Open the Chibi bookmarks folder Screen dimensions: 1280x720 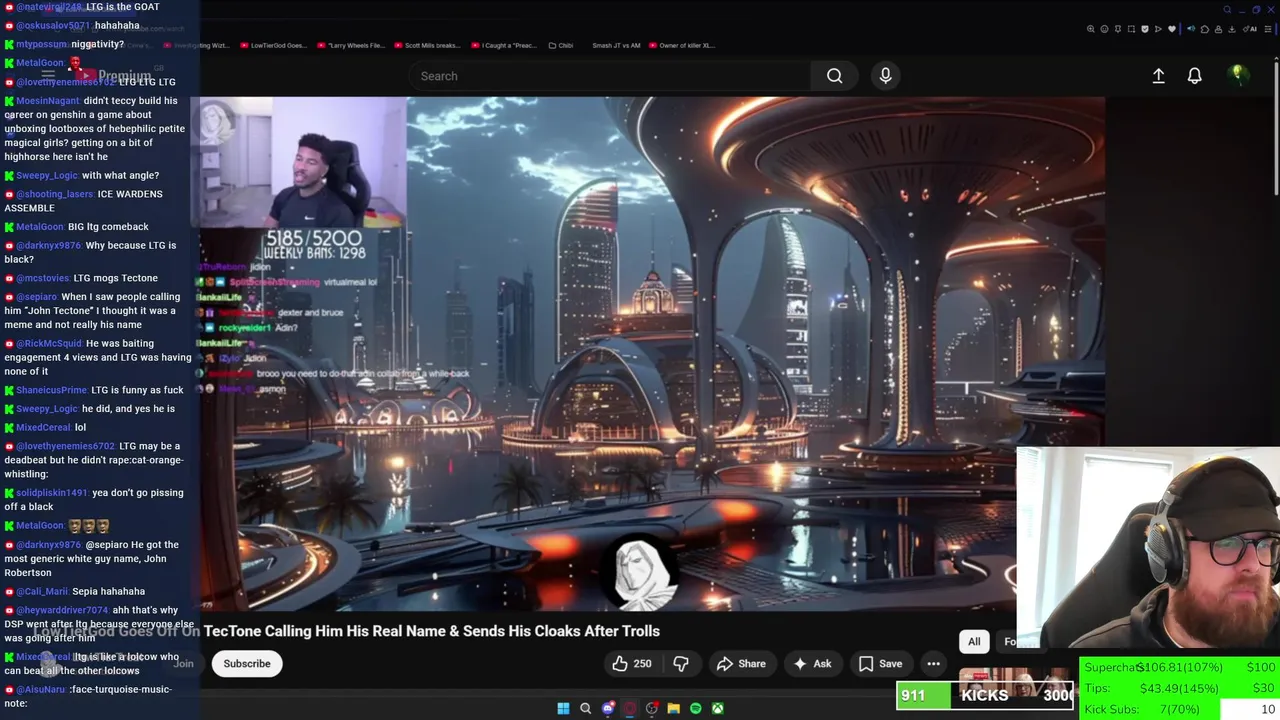point(560,45)
